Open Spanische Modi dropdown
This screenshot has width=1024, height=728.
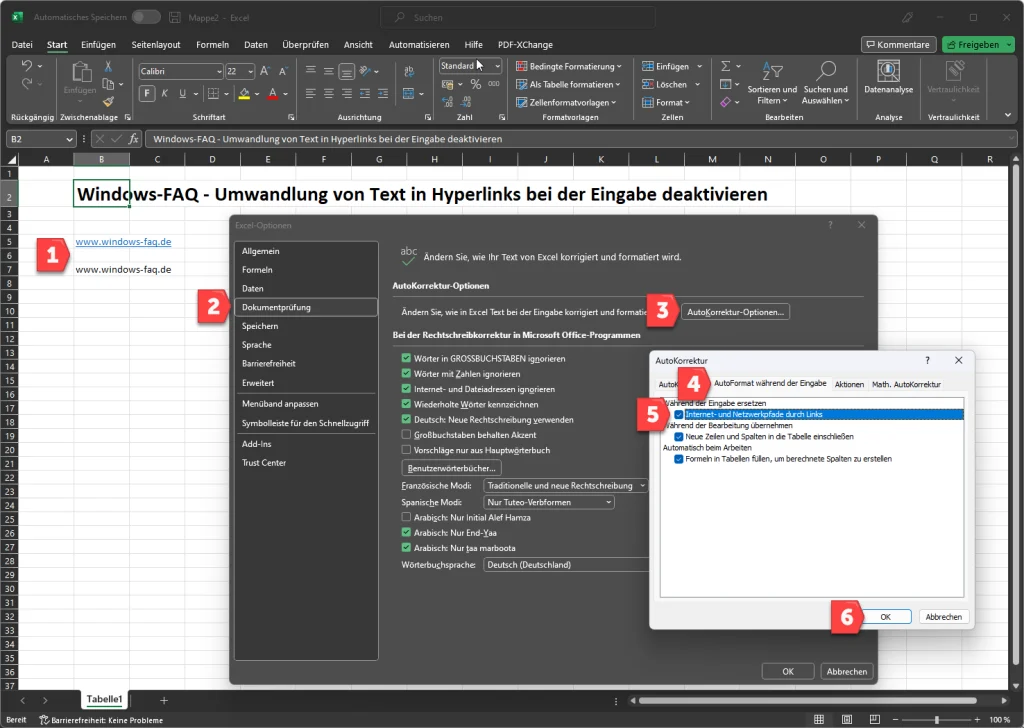pos(549,502)
